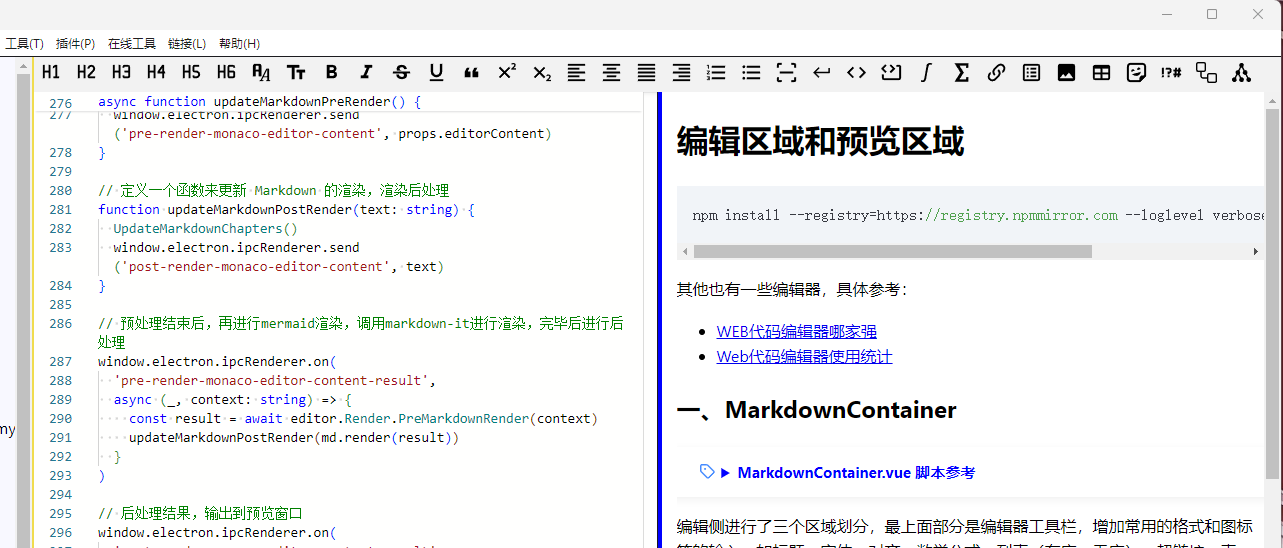1283x548 pixels.
Task: Toggle strikethrough formatting
Action: 401,72
